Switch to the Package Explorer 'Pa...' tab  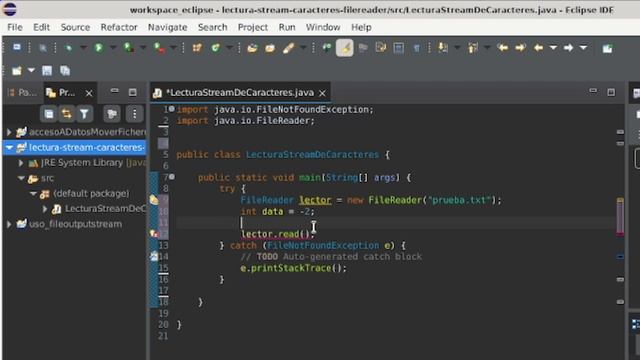tap(23, 93)
